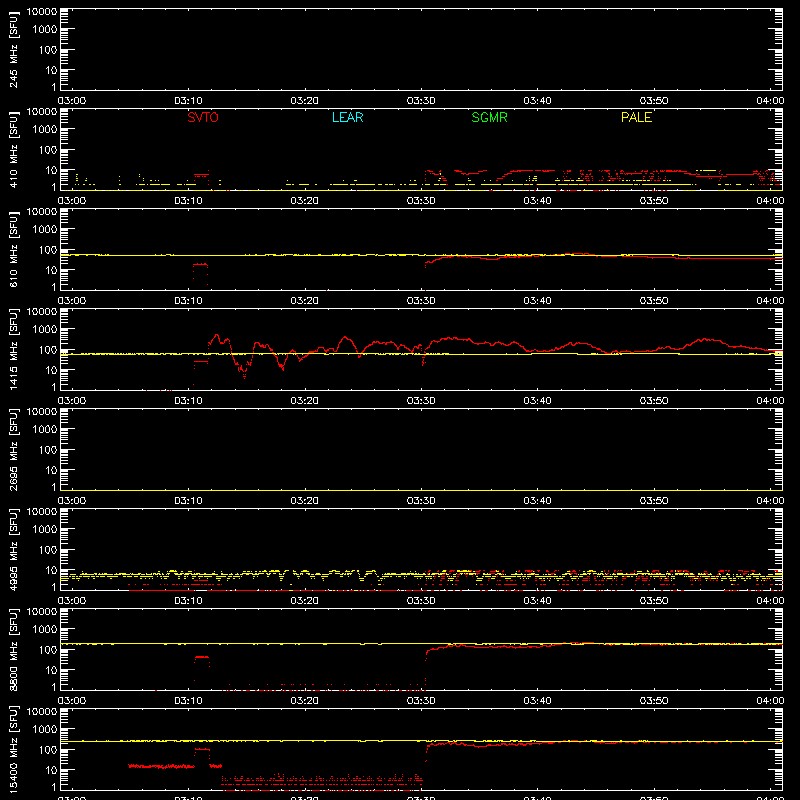The width and height of the screenshot is (800, 800).
Task: Click 03:20 tick under the 610 MHz panel
Action: coord(305,301)
